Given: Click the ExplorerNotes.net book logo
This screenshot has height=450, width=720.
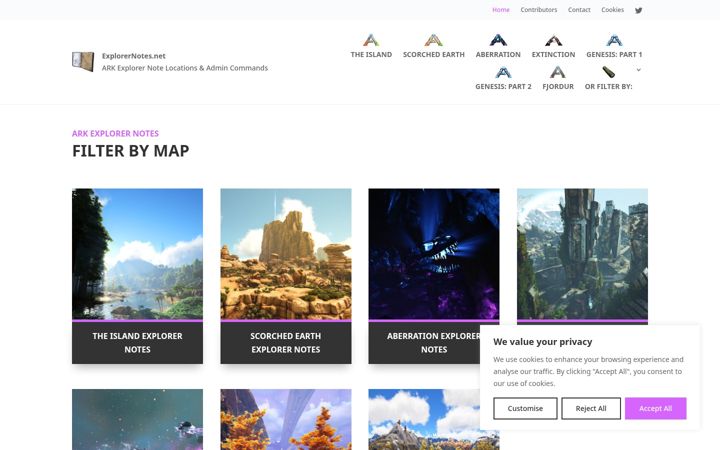Looking at the screenshot, I should coord(83,62).
